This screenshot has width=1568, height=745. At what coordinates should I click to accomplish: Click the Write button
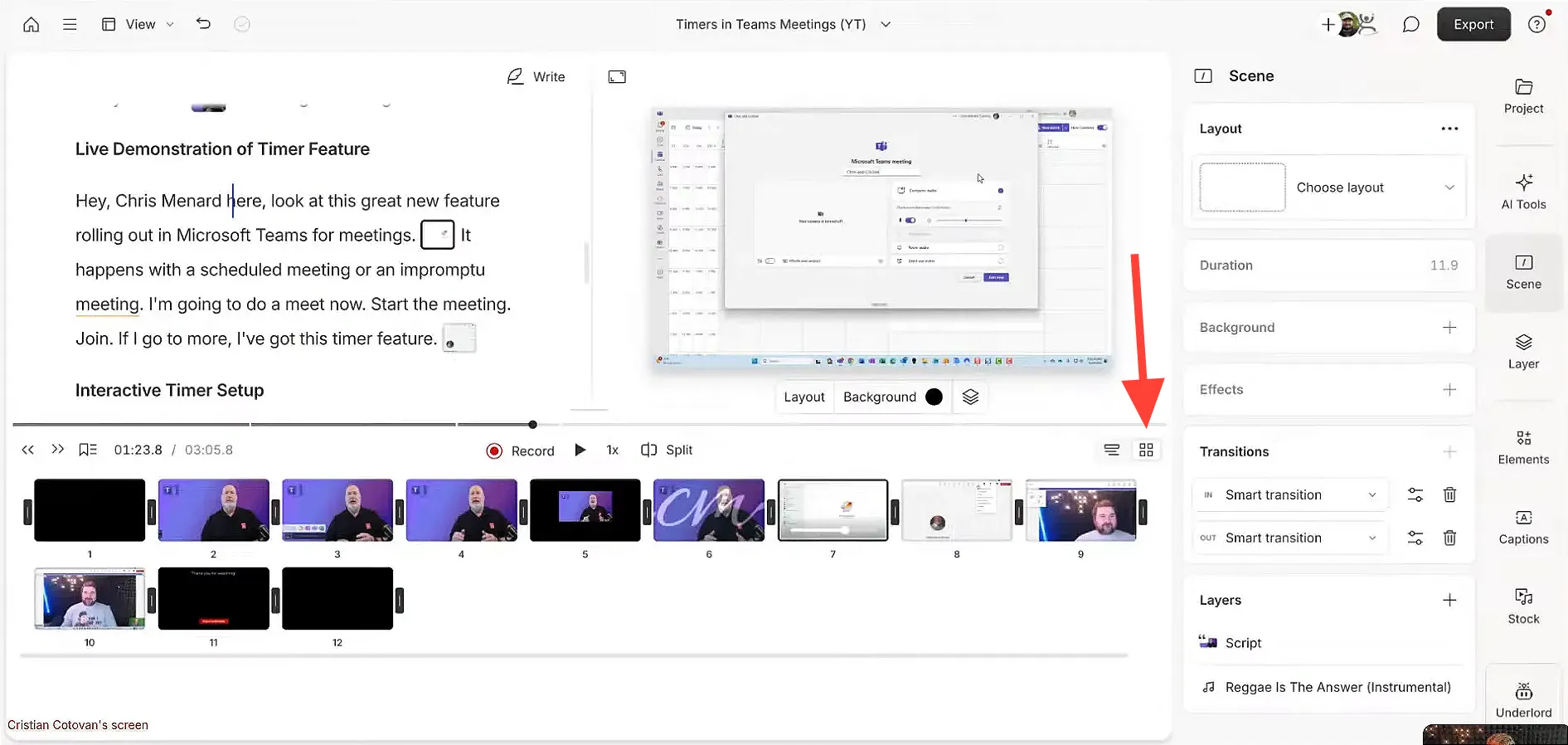(x=536, y=76)
